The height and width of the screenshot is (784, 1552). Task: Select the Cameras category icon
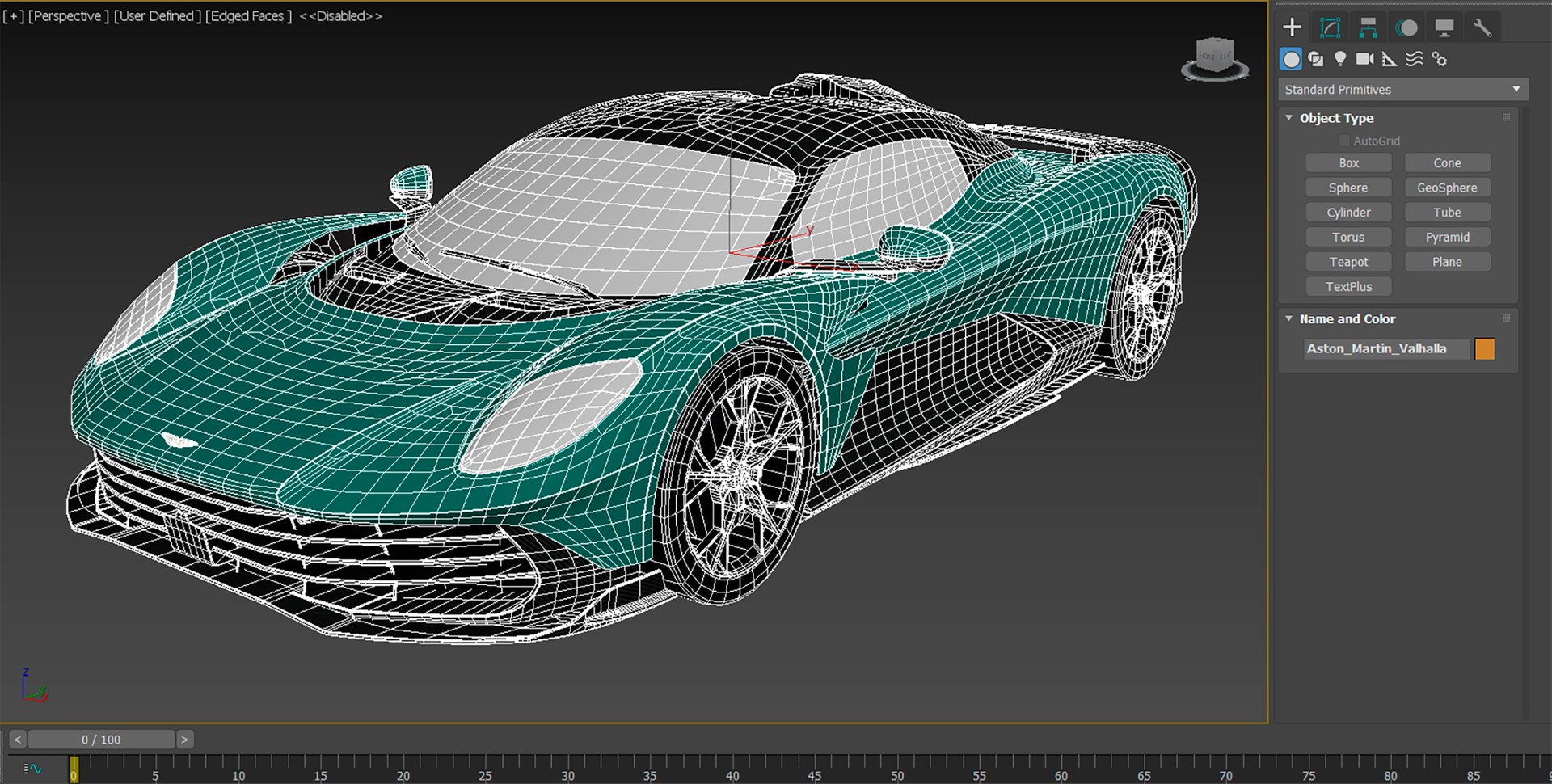click(x=1365, y=59)
